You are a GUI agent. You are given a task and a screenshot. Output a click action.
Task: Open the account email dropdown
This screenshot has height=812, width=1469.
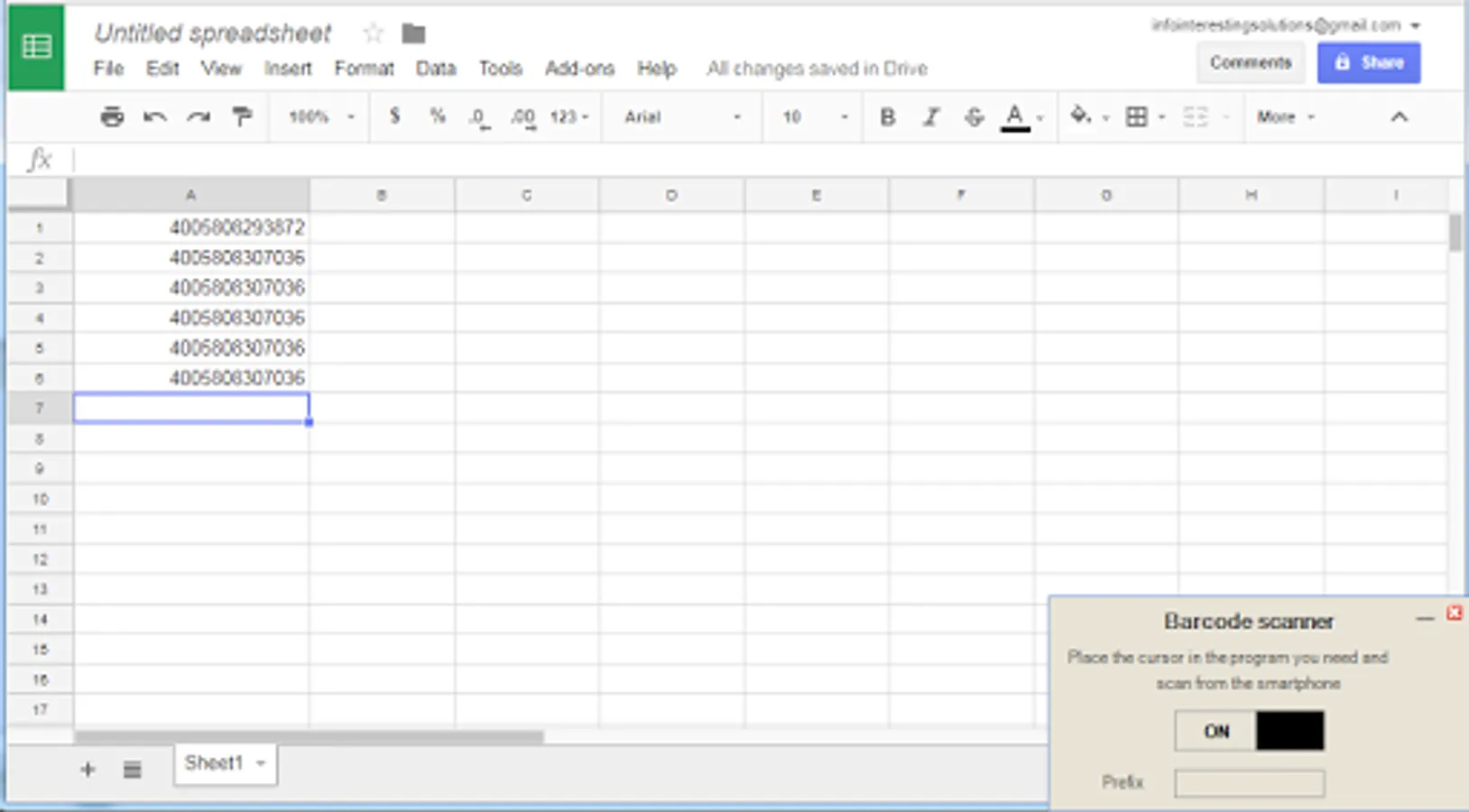1415,25
